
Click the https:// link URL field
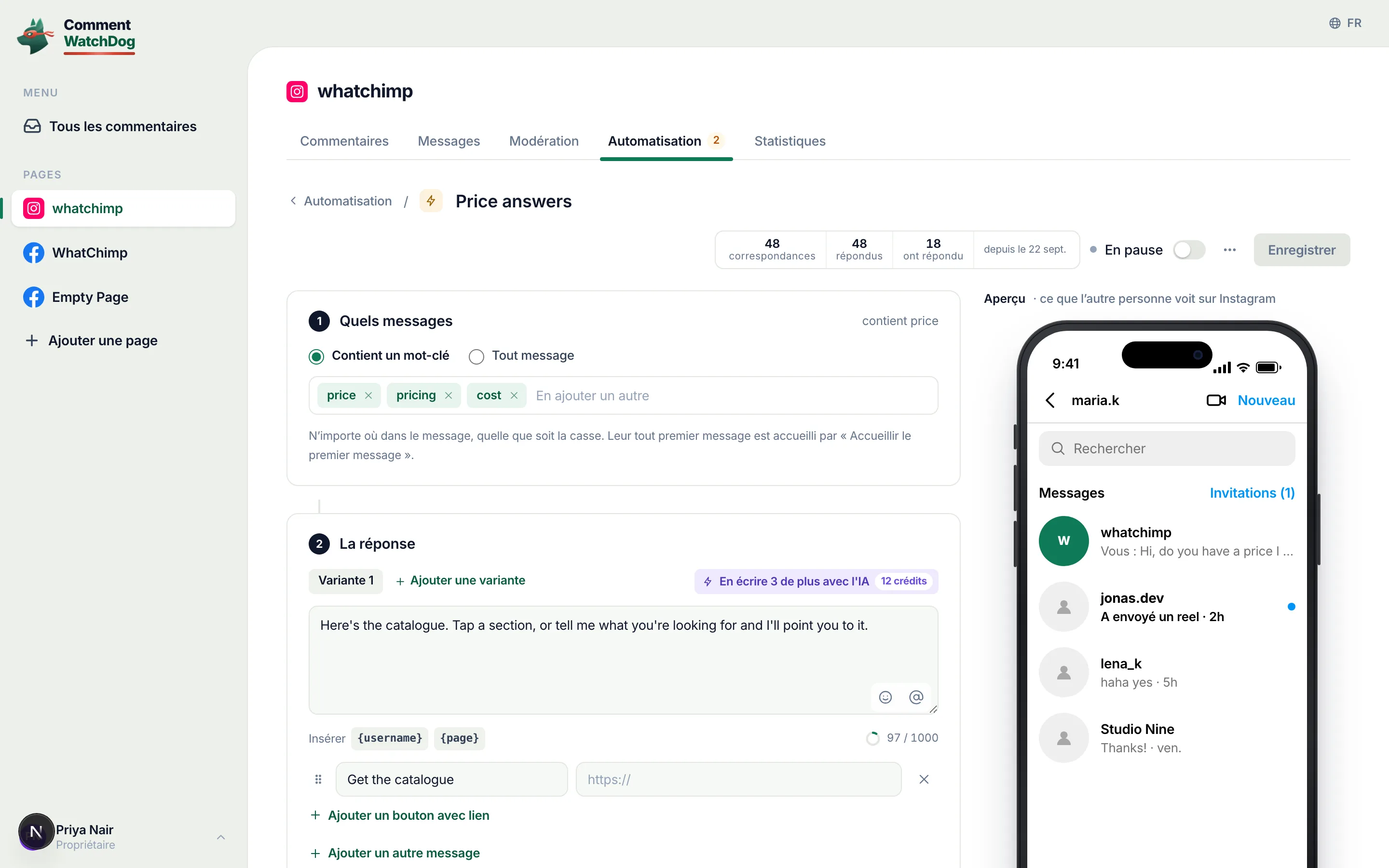[739, 780]
